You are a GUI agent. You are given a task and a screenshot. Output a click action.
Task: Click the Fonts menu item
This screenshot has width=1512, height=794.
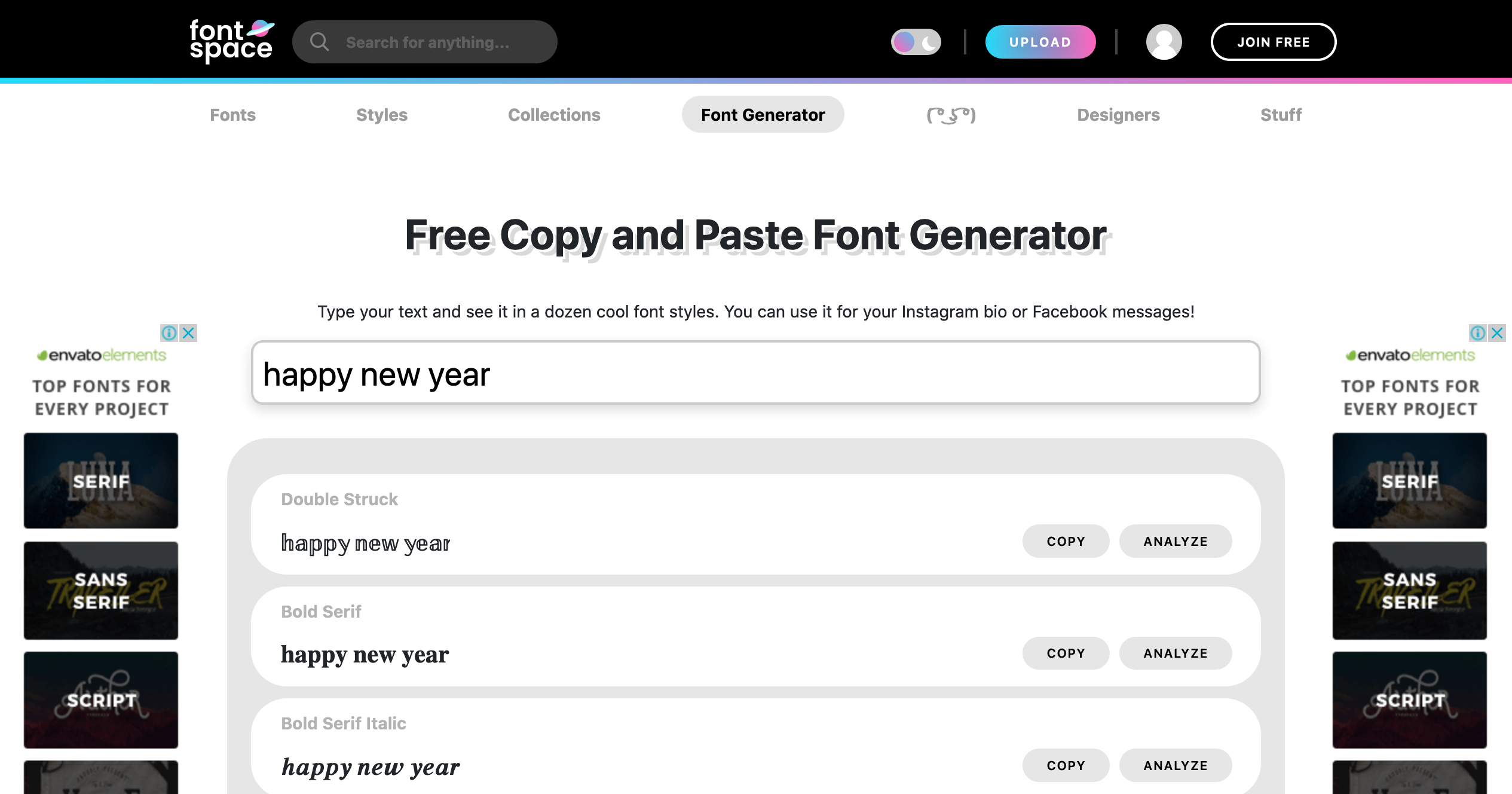point(233,114)
